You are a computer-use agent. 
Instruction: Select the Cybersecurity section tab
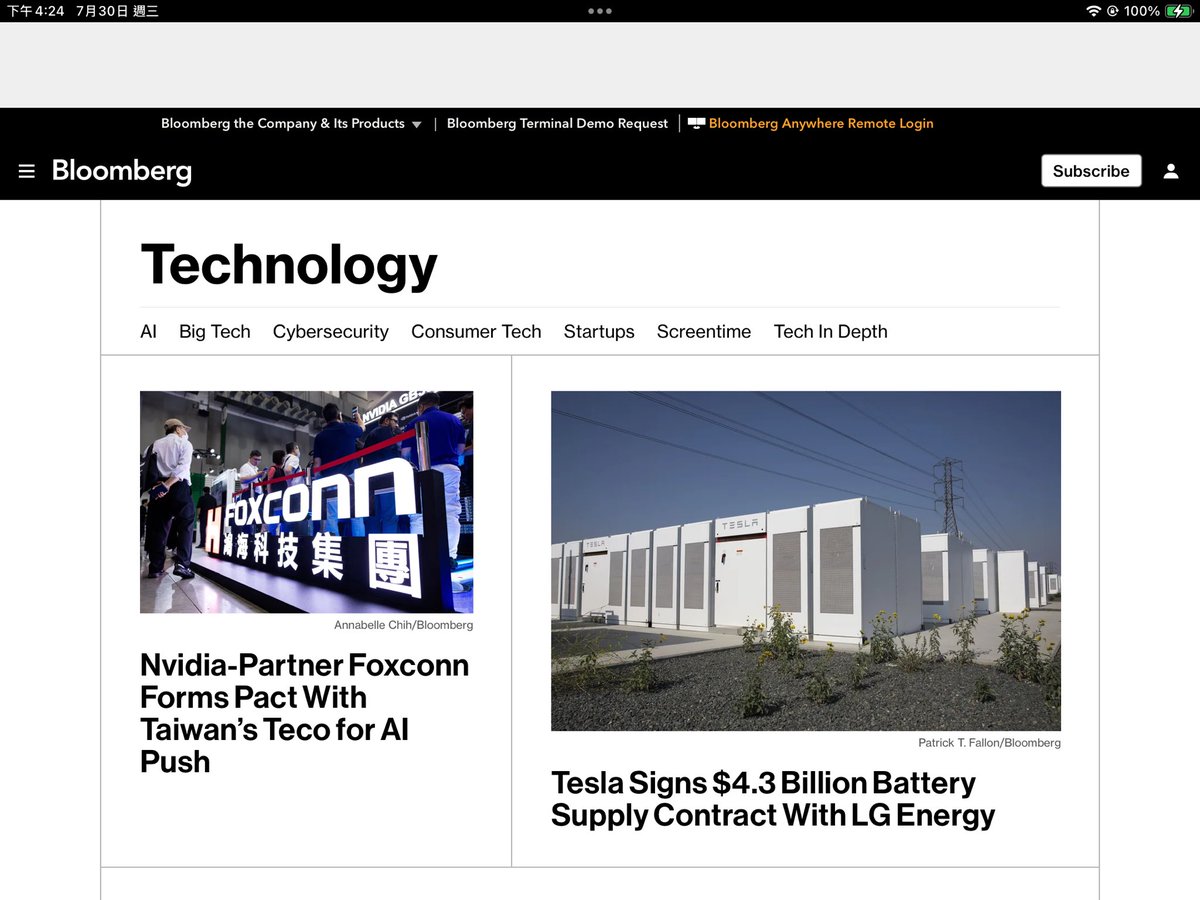331,332
